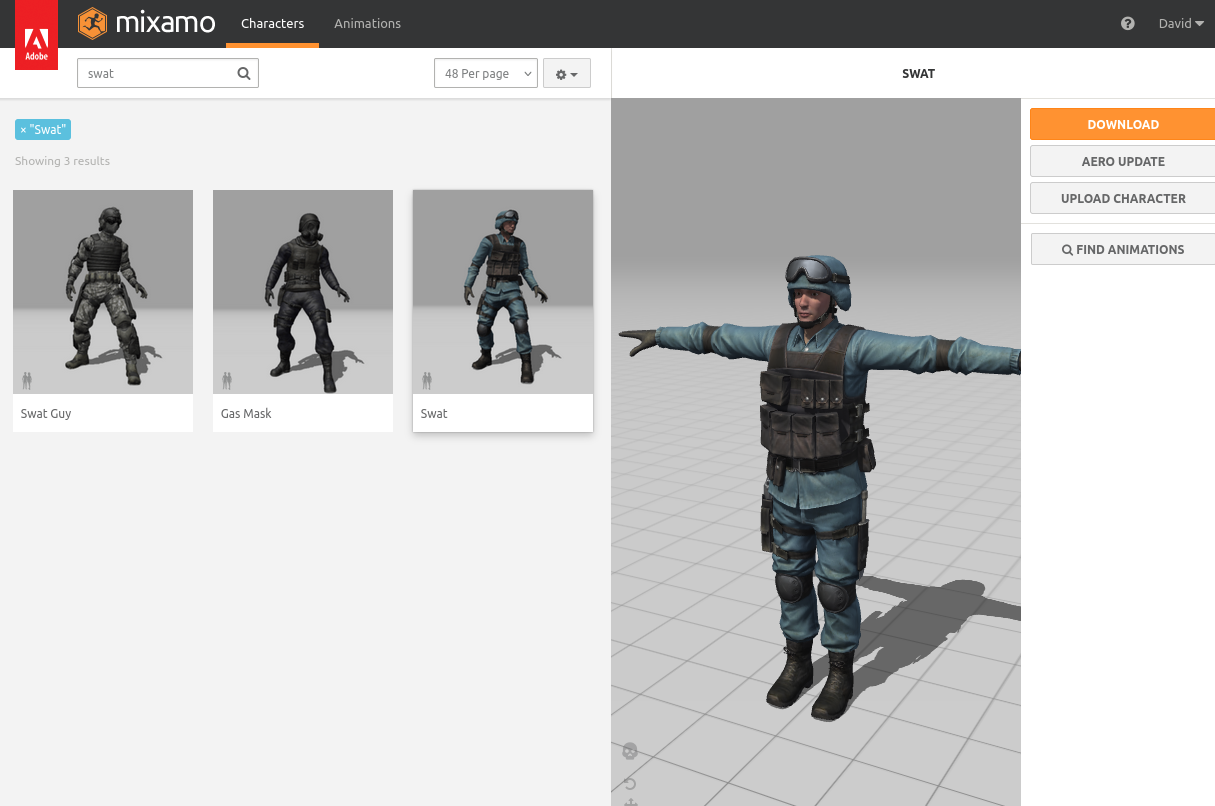Select the Gas Mask character thumbnail

pyautogui.click(x=303, y=292)
